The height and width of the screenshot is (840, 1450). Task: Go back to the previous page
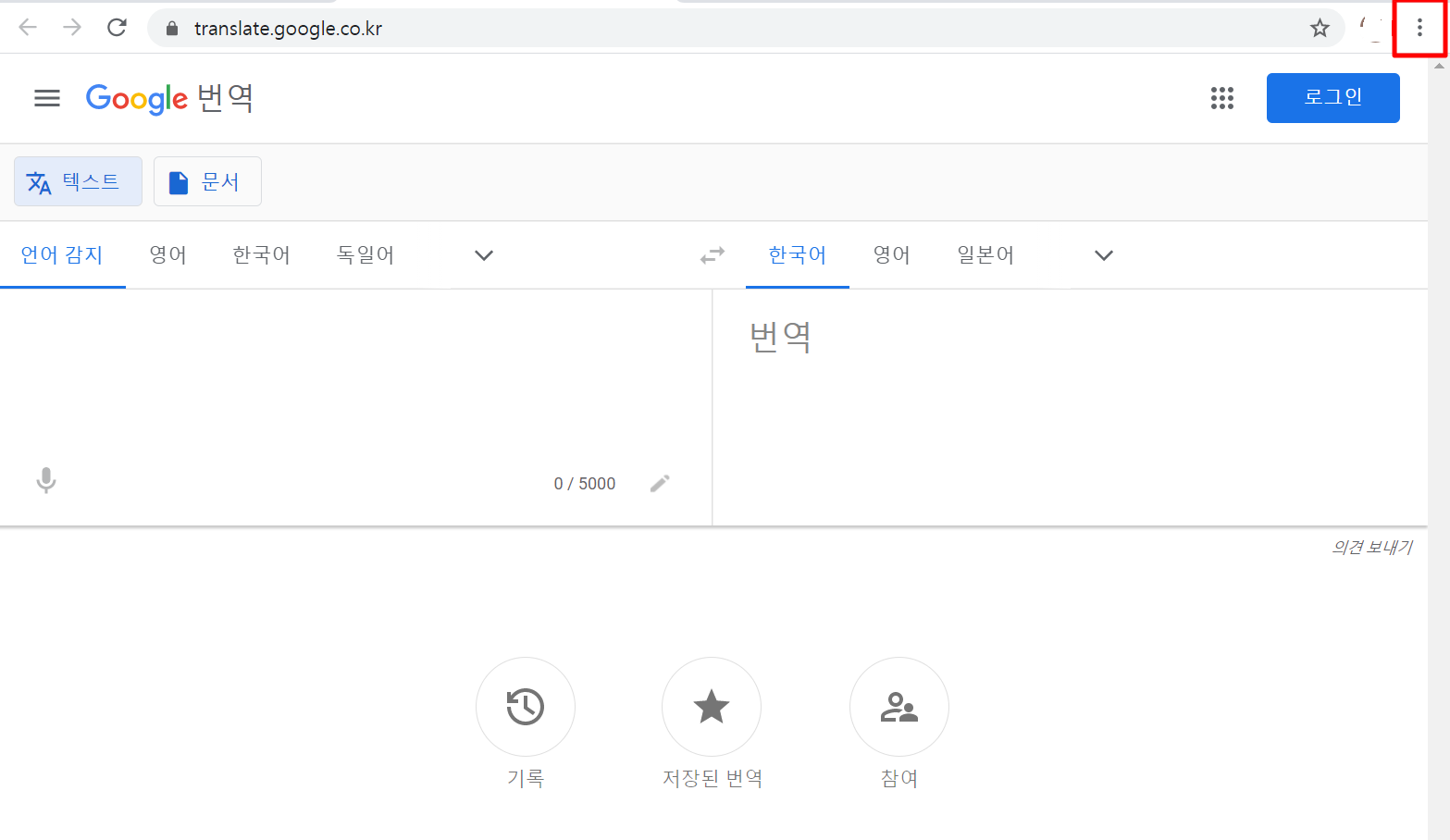tap(28, 28)
